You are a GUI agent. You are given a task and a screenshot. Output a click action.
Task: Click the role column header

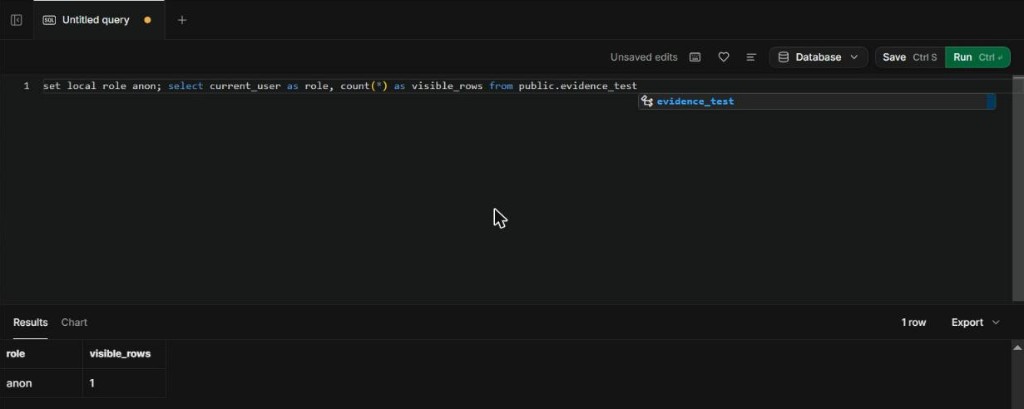click(41, 353)
